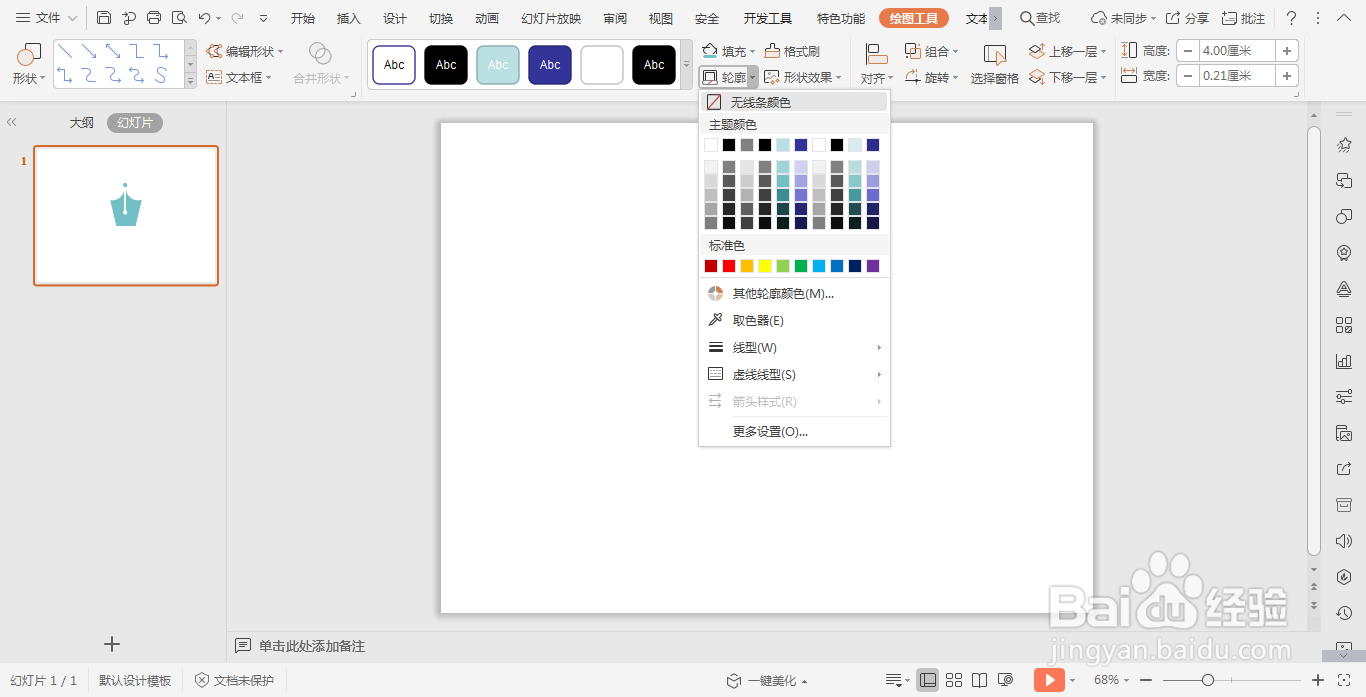
Task: Click the zoom slider handle
Action: pyautogui.click(x=1208, y=680)
